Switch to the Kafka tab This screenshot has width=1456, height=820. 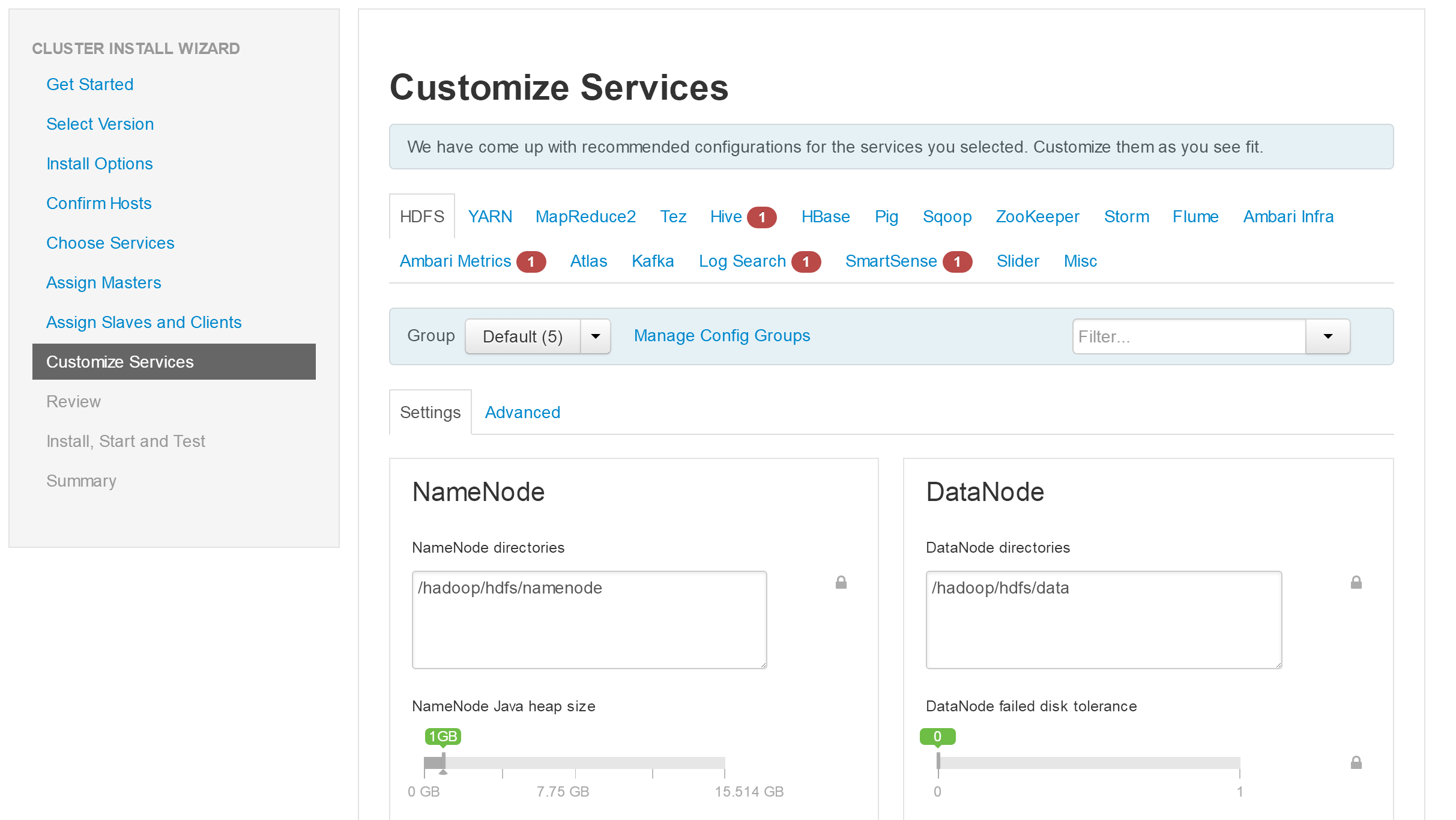coord(653,261)
